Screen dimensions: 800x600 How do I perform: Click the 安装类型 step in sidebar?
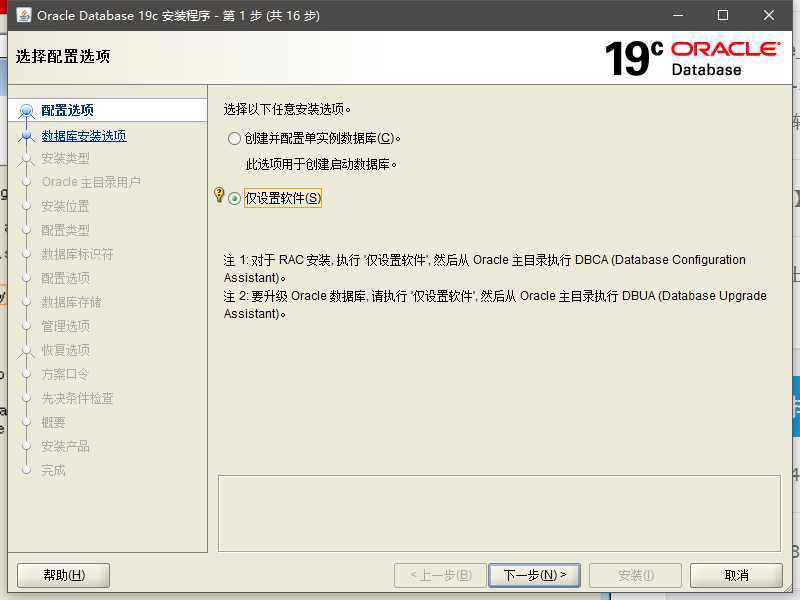(65, 159)
